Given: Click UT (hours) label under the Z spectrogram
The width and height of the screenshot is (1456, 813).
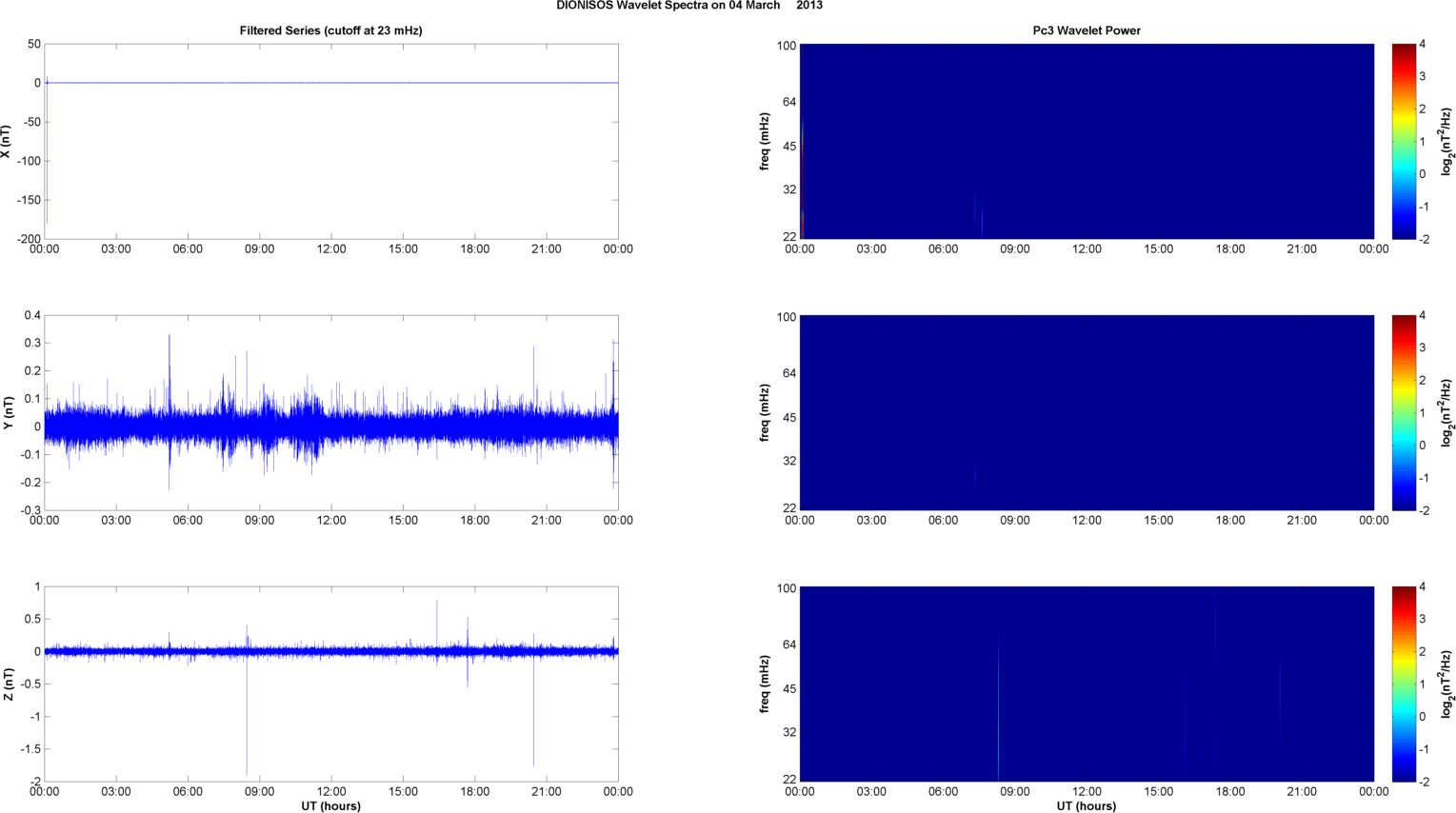Looking at the screenshot, I should tap(1087, 806).
